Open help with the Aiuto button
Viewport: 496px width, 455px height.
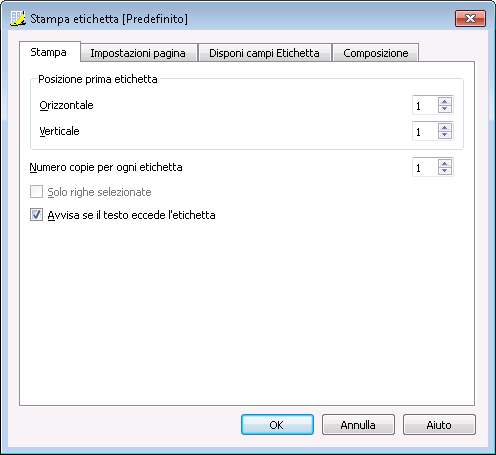click(439, 425)
